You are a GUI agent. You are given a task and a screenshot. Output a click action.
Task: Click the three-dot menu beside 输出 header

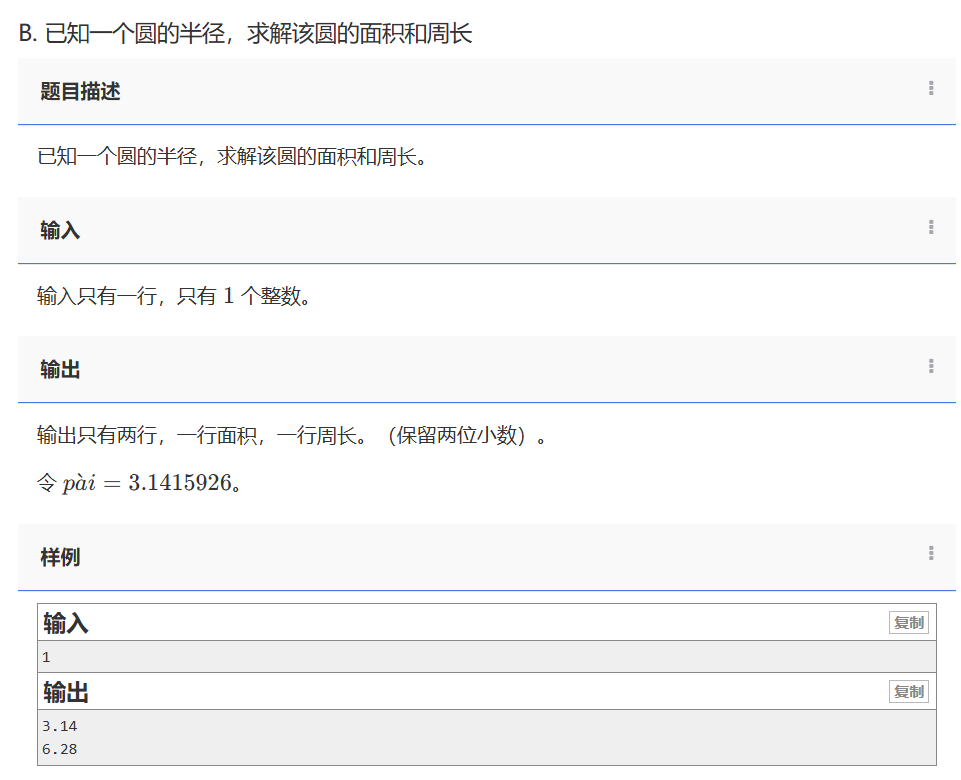click(931, 367)
